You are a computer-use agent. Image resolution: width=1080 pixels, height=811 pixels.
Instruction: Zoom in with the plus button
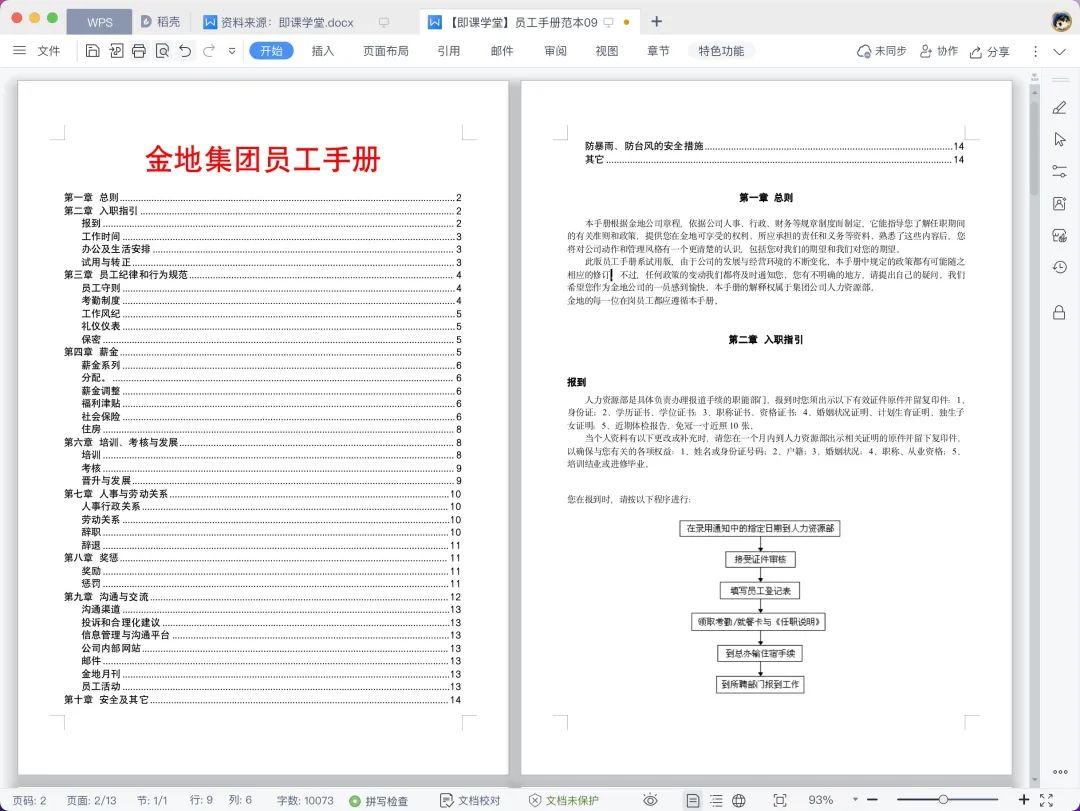[1024, 799]
